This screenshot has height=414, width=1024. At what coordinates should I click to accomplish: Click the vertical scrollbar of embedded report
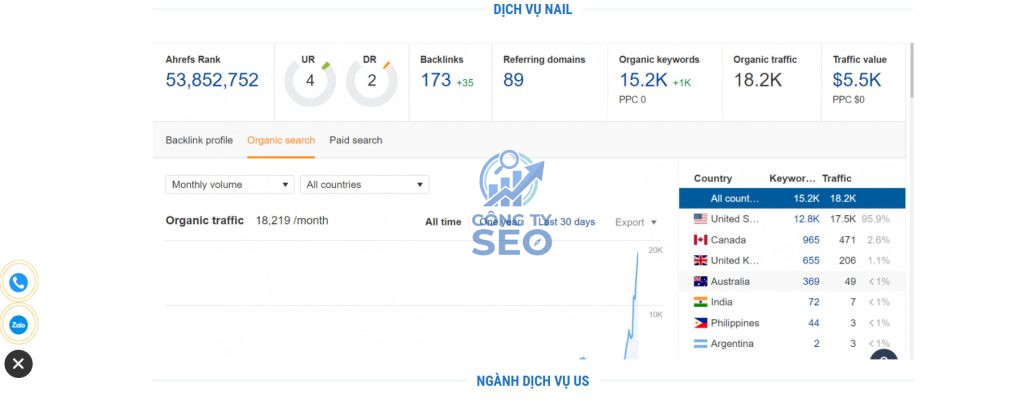point(911,72)
